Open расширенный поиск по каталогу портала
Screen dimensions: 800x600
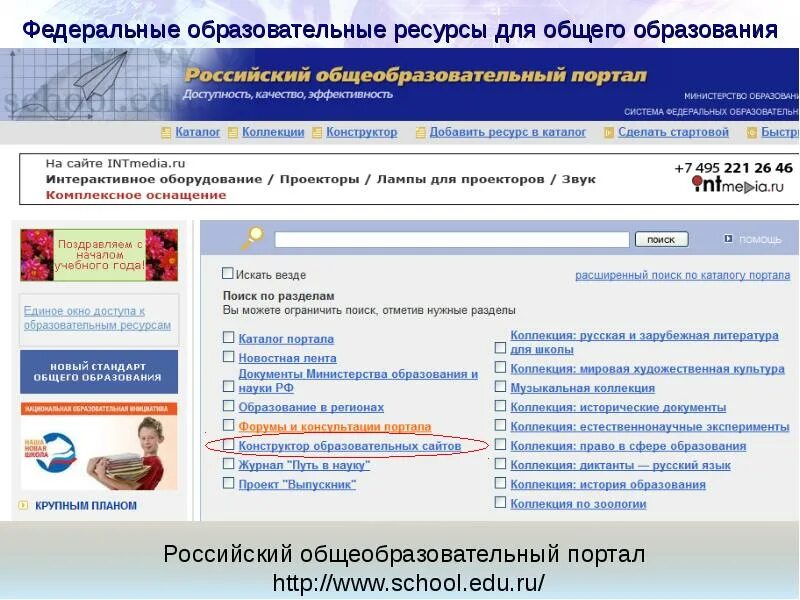[683, 276]
